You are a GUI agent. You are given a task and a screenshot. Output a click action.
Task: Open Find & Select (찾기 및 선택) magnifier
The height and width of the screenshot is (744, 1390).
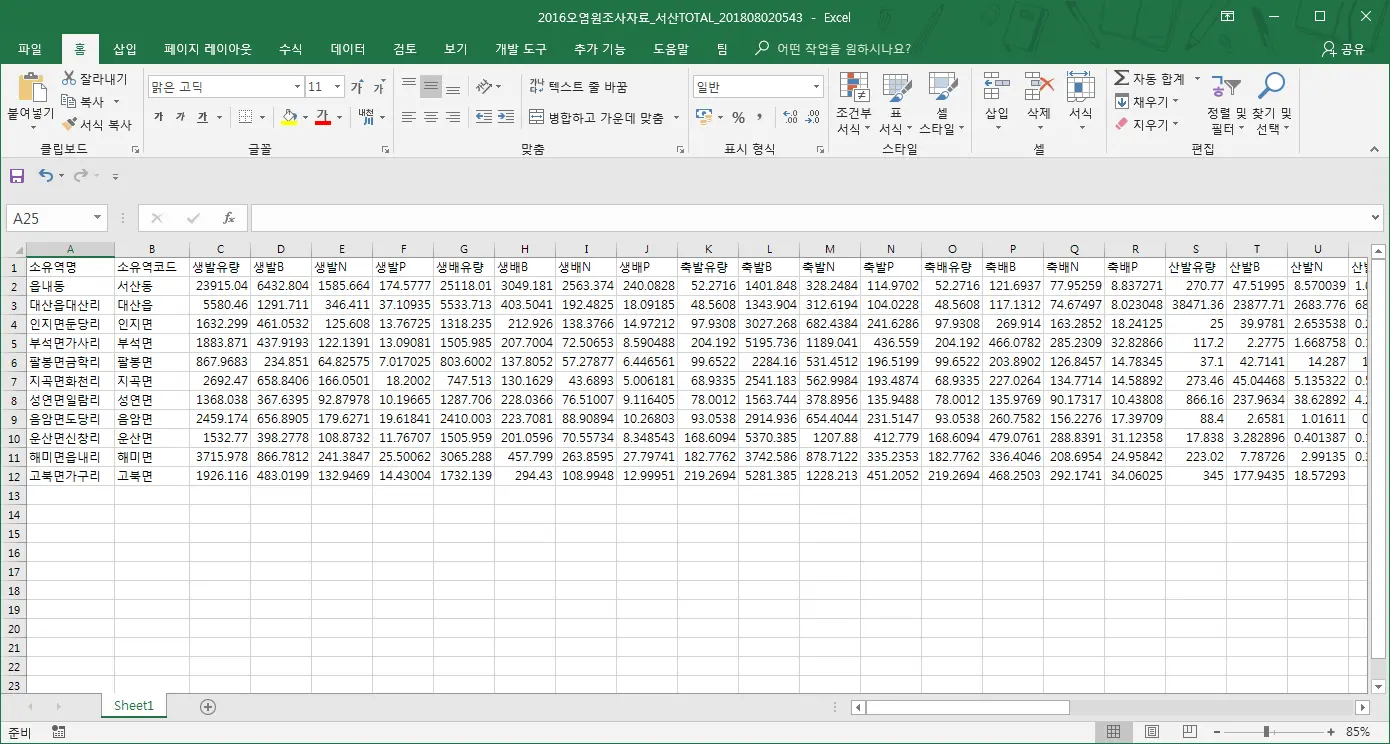tap(1272, 103)
